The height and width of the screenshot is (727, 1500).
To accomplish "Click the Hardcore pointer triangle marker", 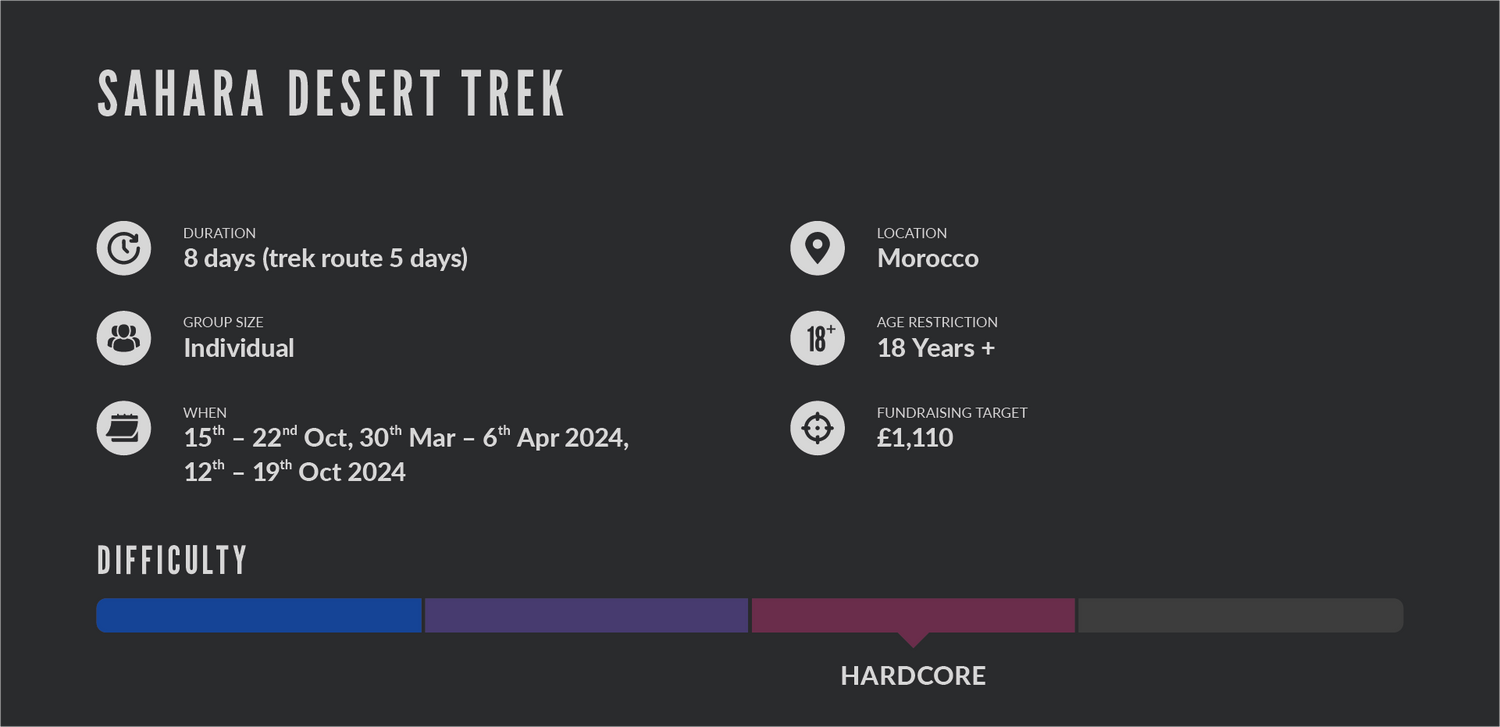I will (x=913, y=640).
